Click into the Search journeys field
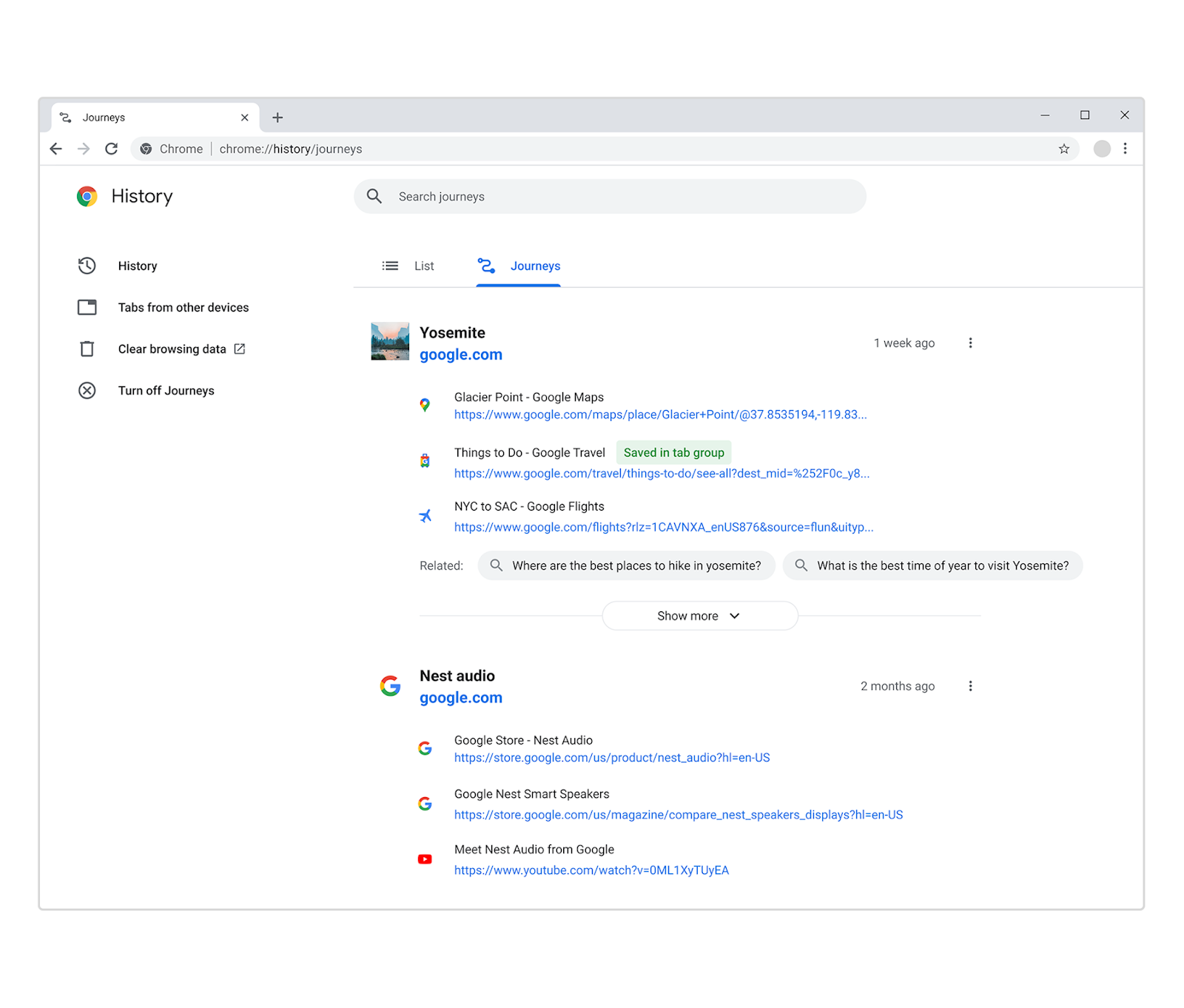The image size is (1184, 1008). (x=610, y=196)
